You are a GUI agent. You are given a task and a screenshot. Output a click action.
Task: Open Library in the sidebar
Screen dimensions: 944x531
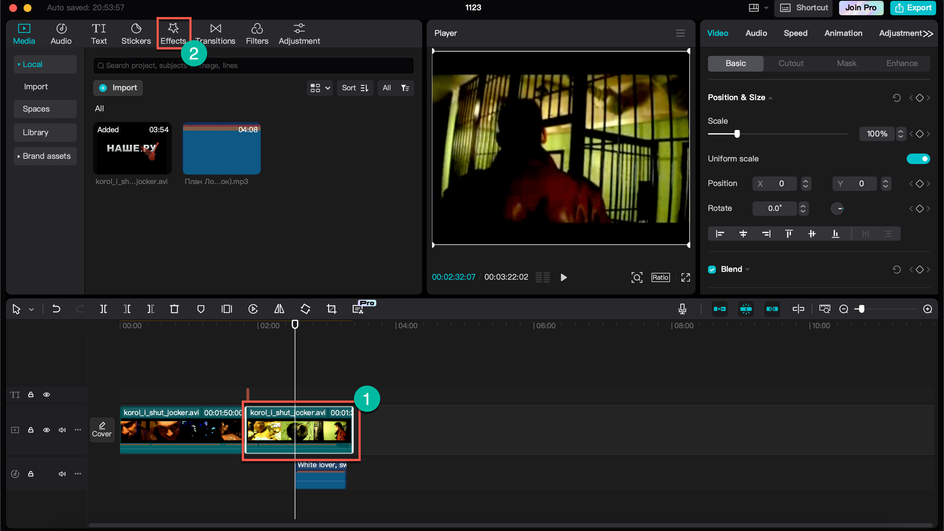coord(45,132)
